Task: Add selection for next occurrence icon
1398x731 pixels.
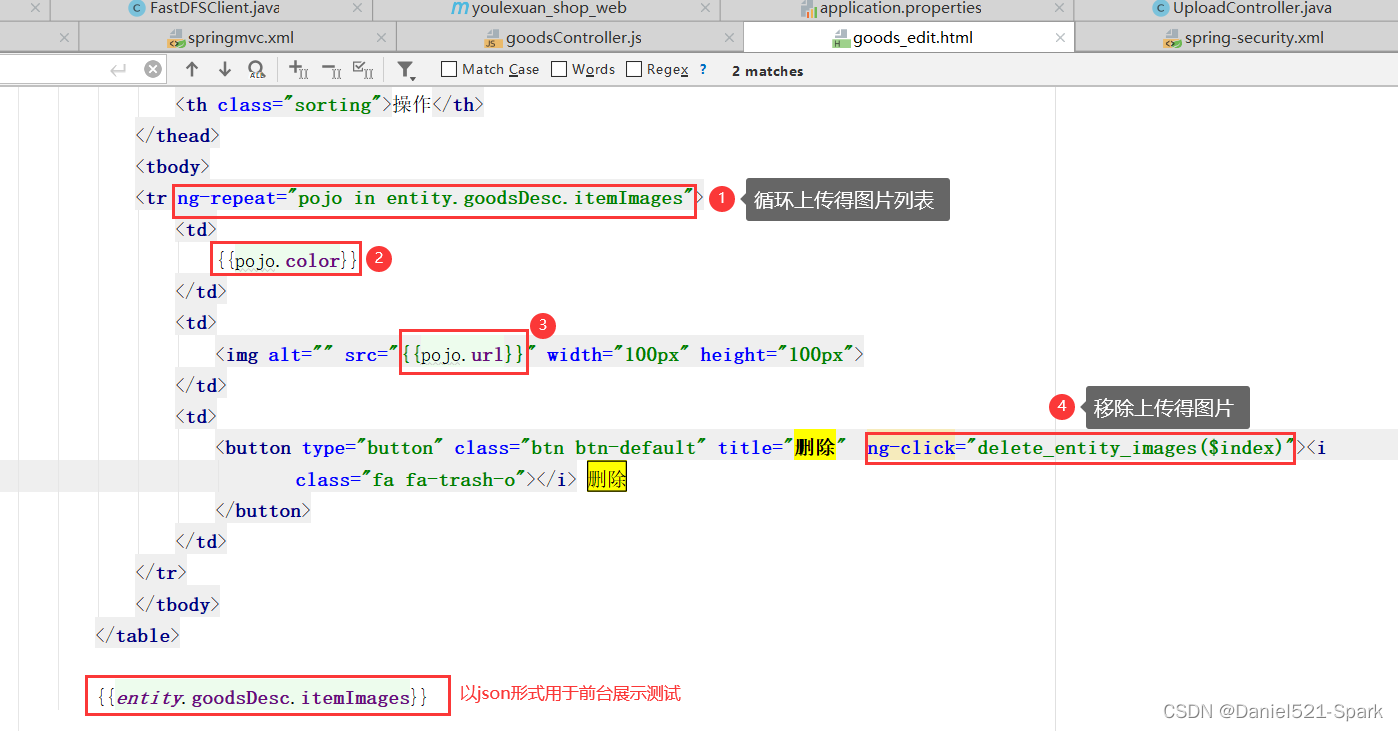Action: (x=298, y=69)
